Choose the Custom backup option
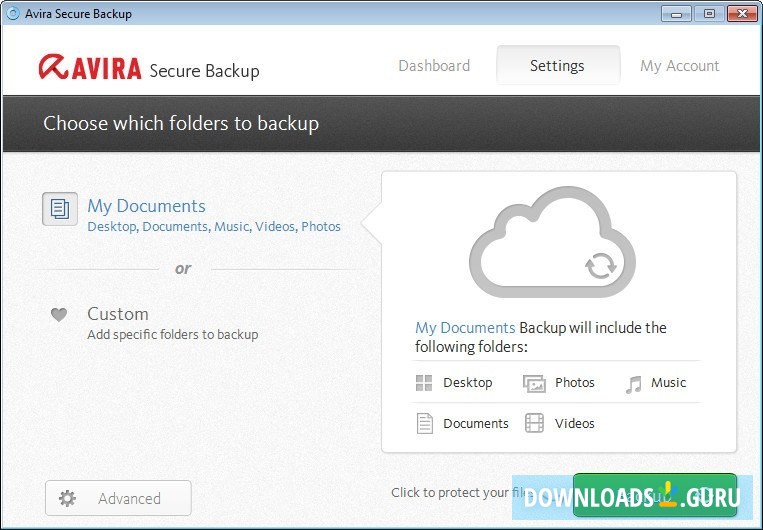Viewport: 763px width, 530px height. click(118, 314)
